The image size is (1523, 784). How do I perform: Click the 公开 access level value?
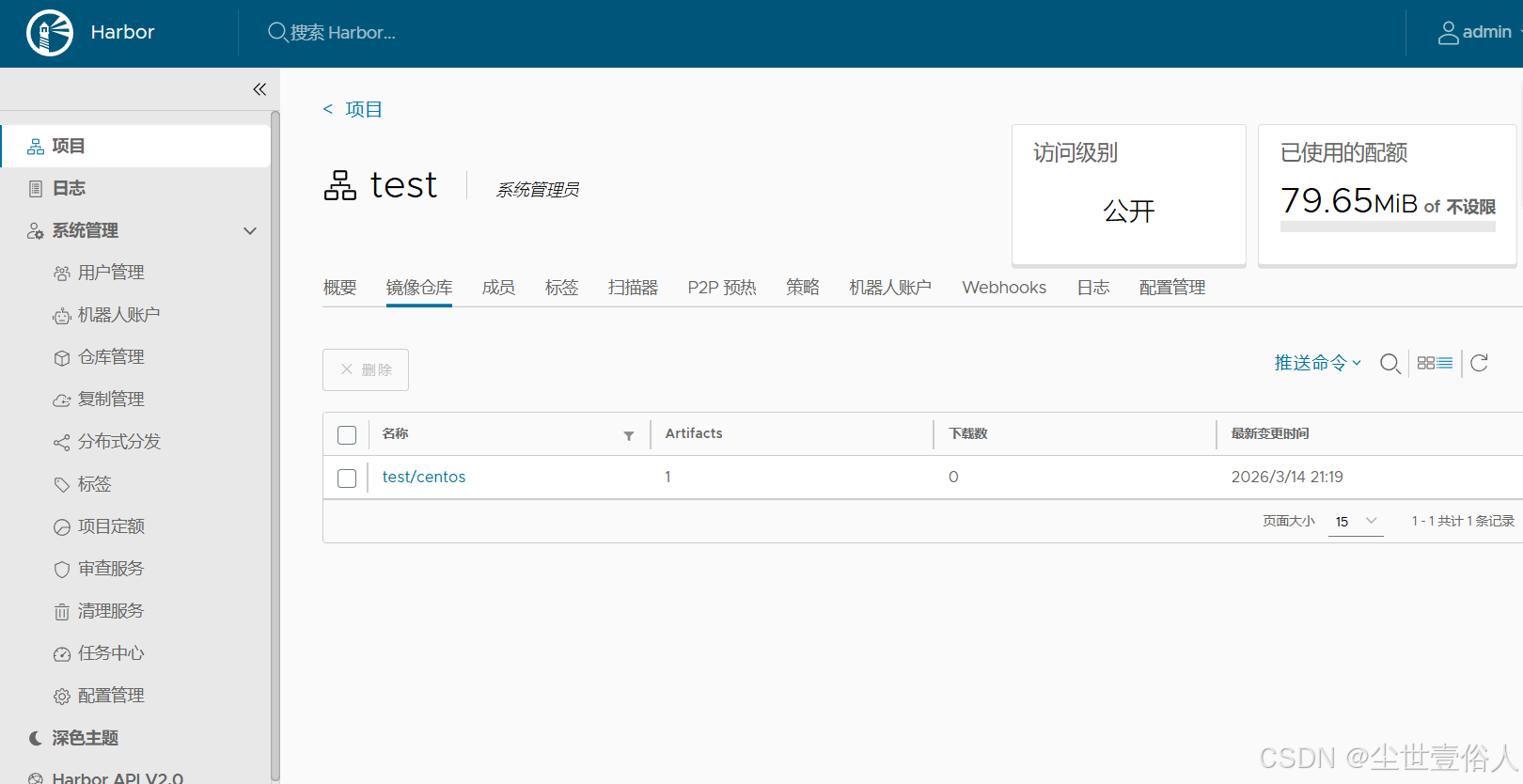[1129, 212]
